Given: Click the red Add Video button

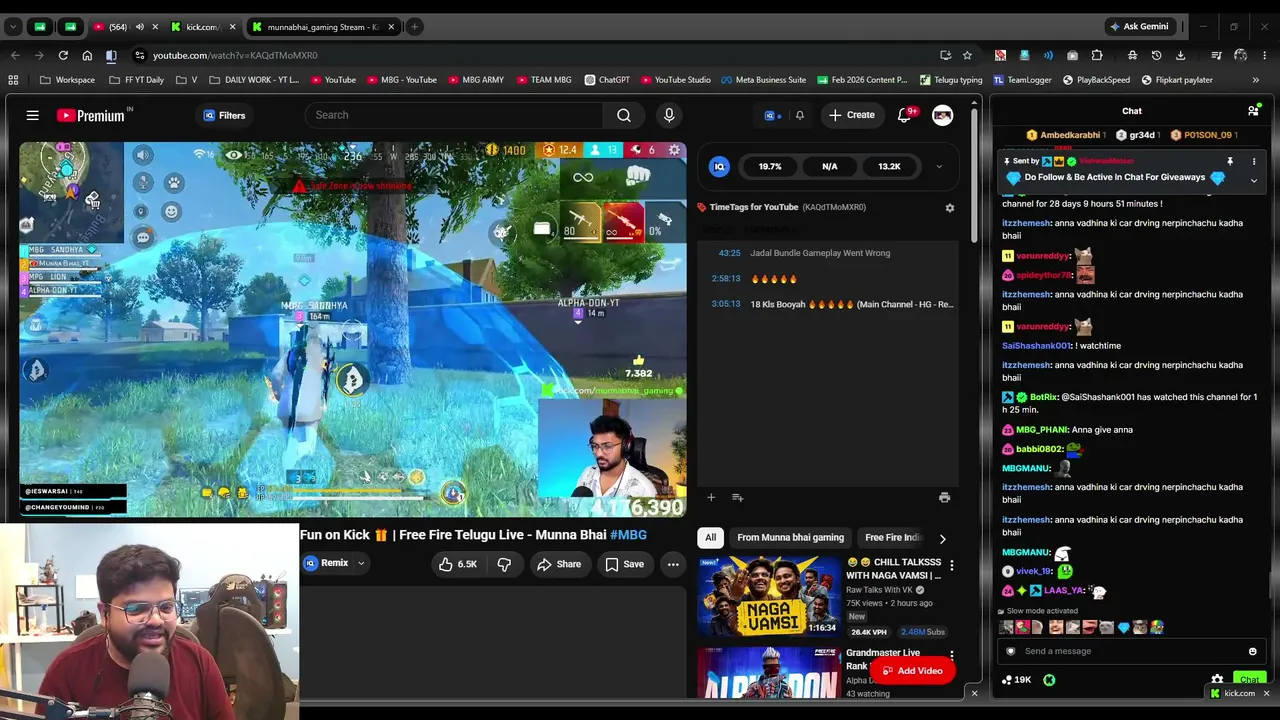Looking at the screenshot, I should 911,671.
